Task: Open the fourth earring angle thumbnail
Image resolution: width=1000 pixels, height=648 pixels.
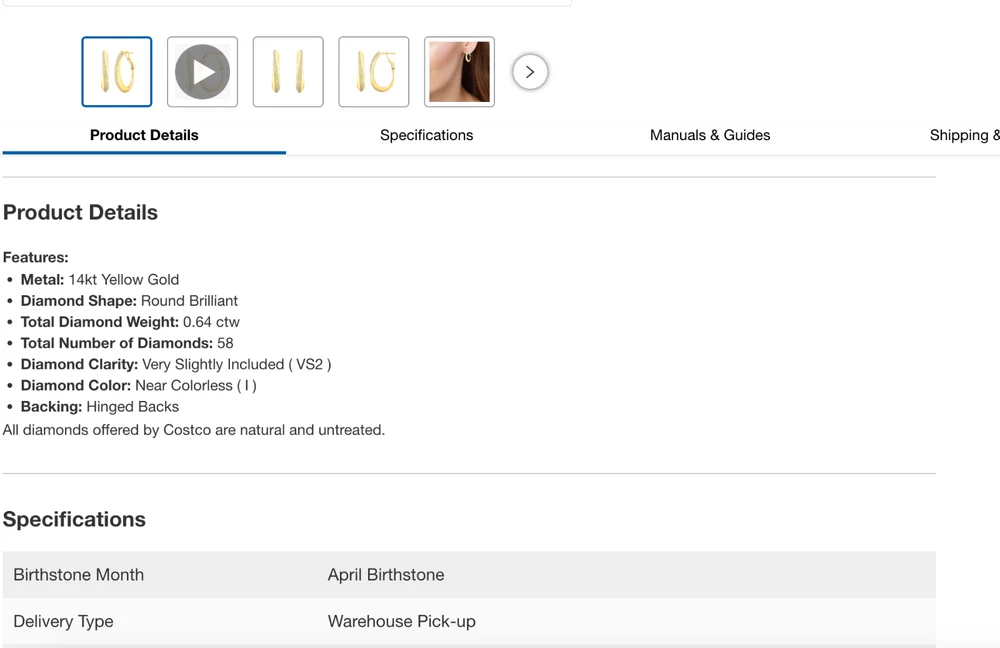Action: point(374,72)
